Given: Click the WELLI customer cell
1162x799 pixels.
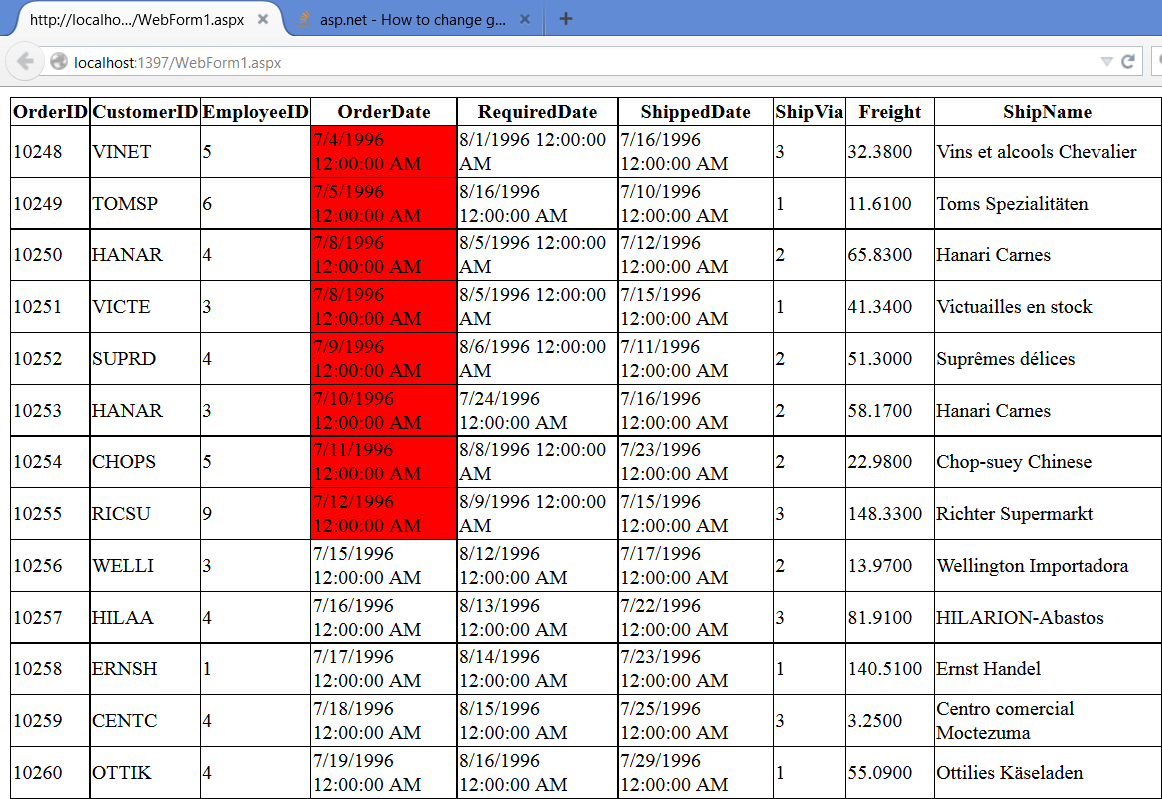Looking at the screenshot, I should point(145,566).
